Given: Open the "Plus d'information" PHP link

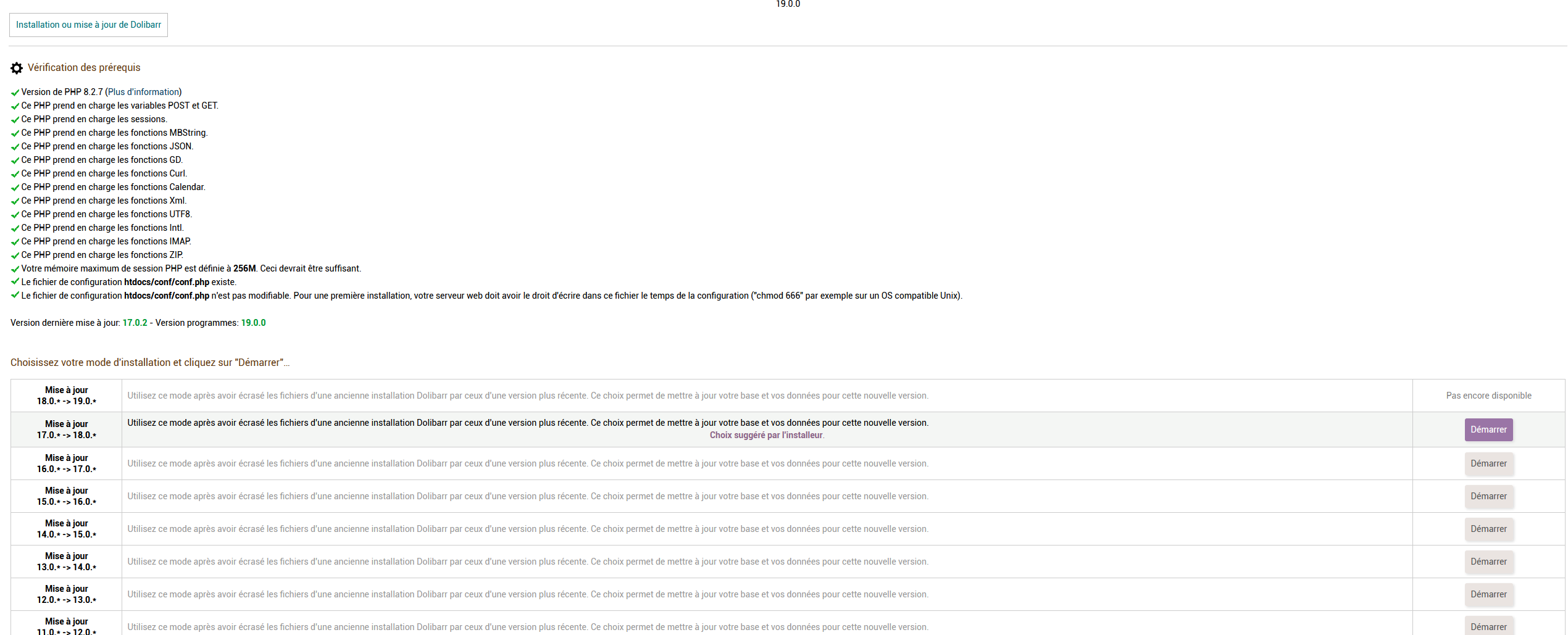Looking at the screenshot, I should [x=143, y=92].
